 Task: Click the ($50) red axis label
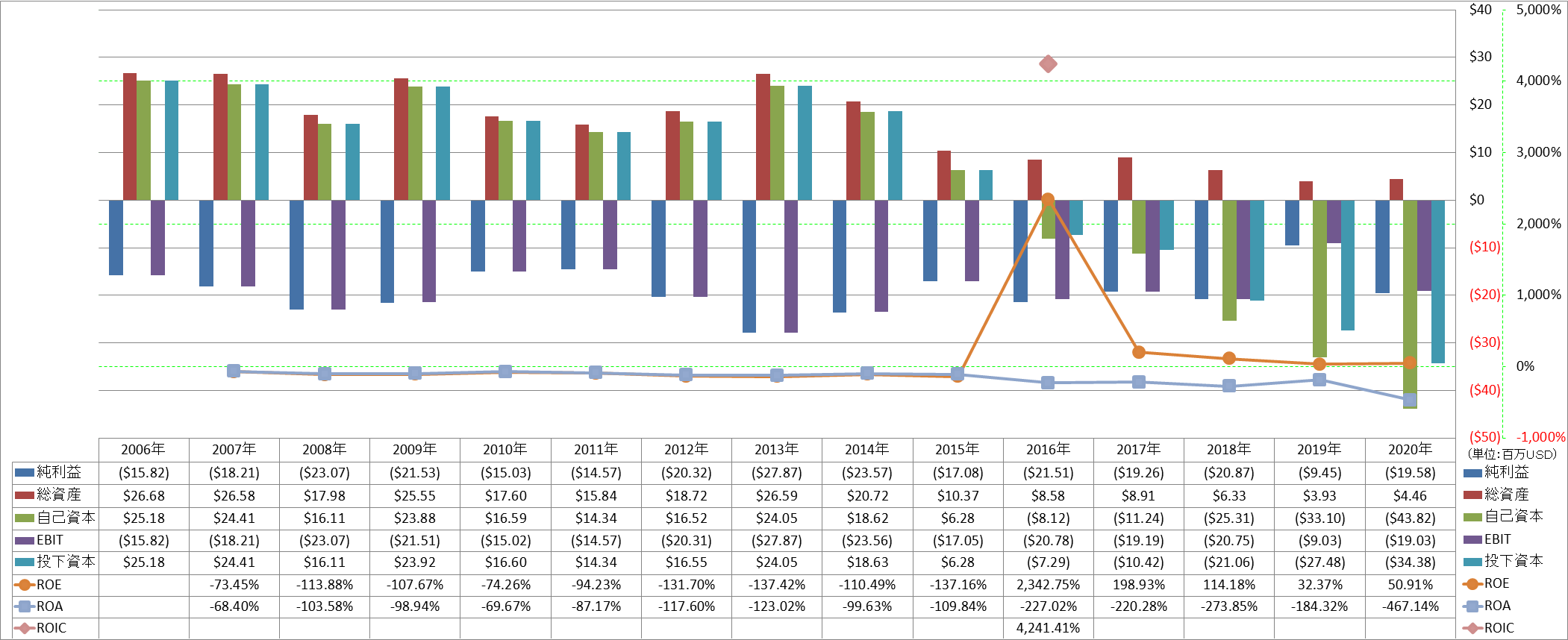1484,437
